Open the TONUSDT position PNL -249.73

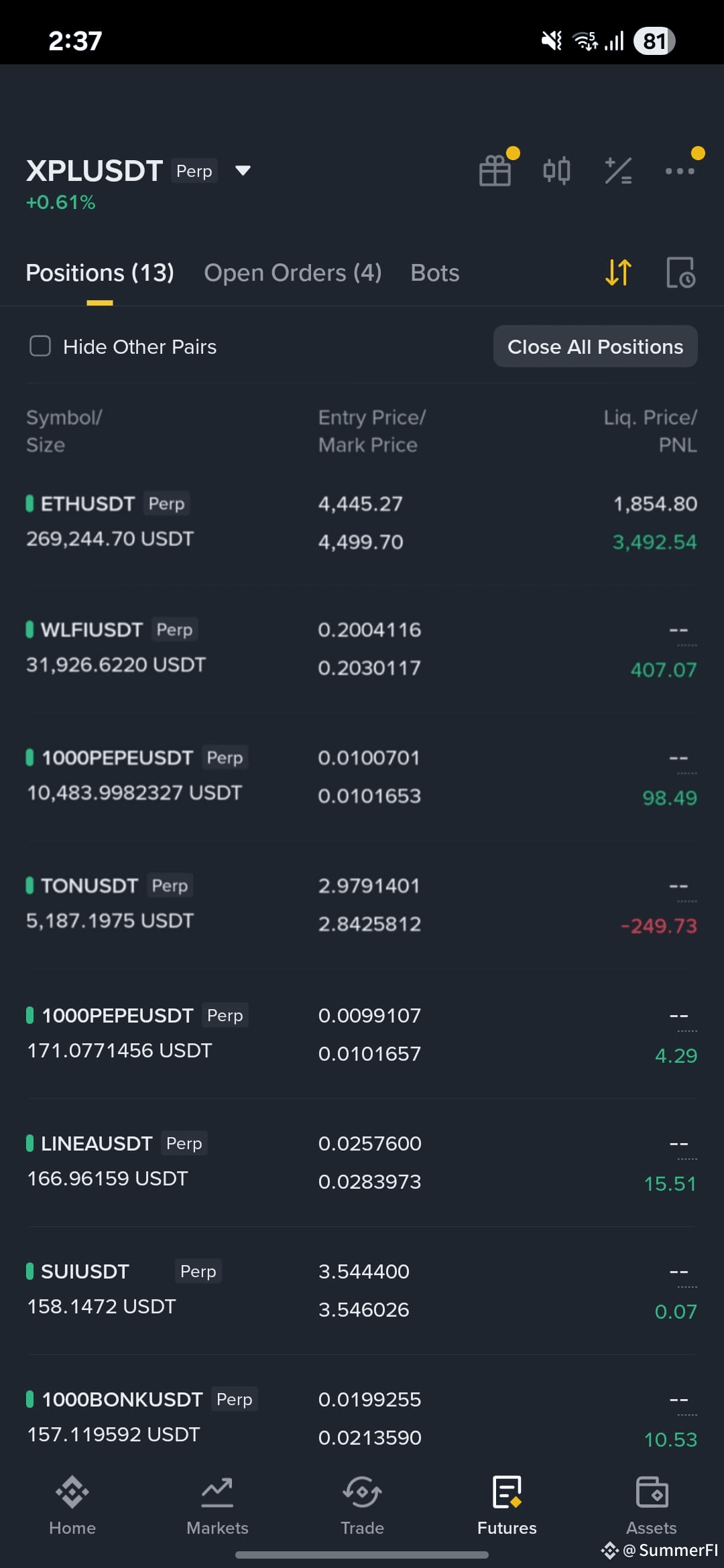click(659, 926)
